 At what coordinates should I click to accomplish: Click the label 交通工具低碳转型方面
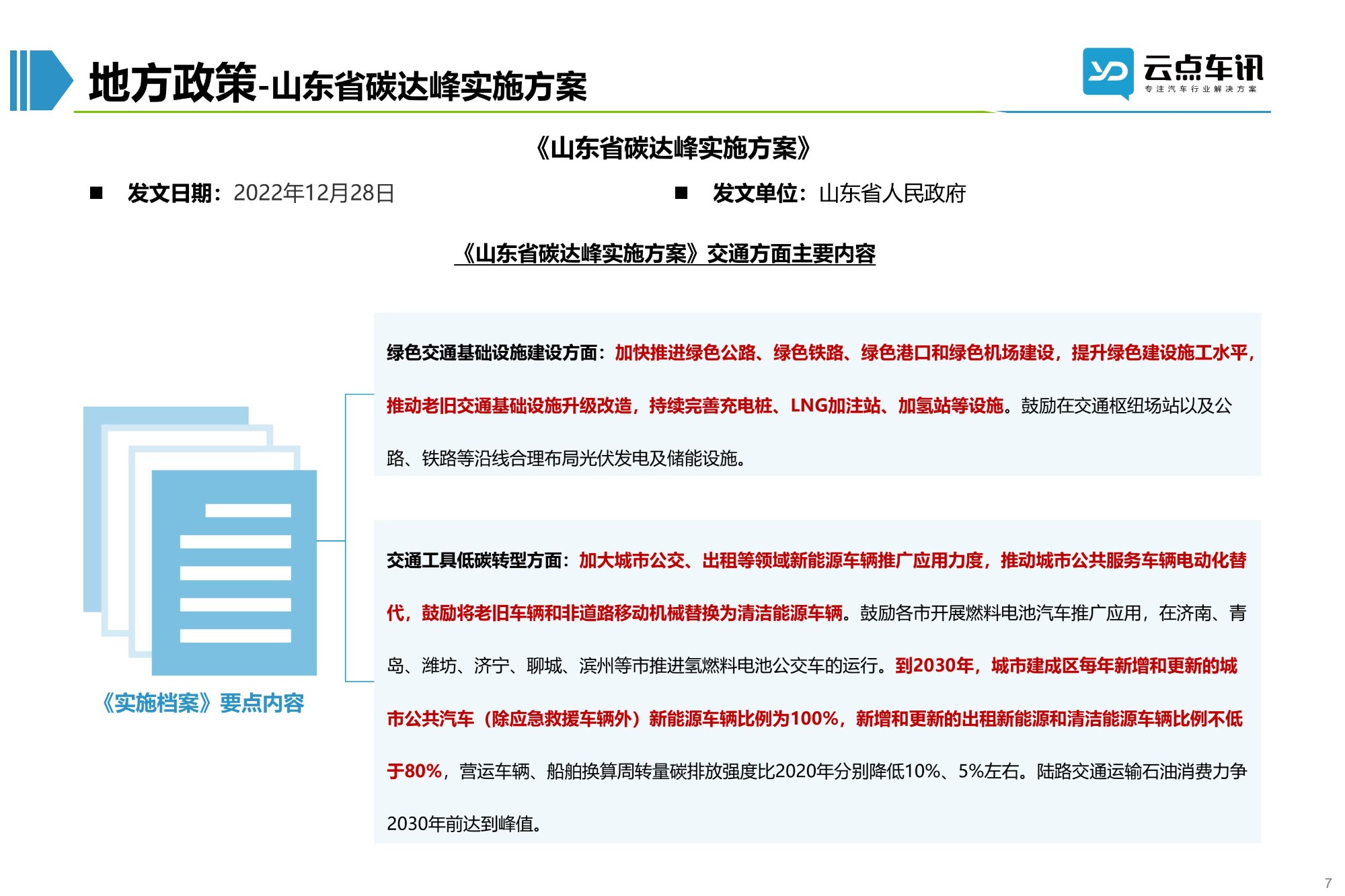(x=474, y=560)
